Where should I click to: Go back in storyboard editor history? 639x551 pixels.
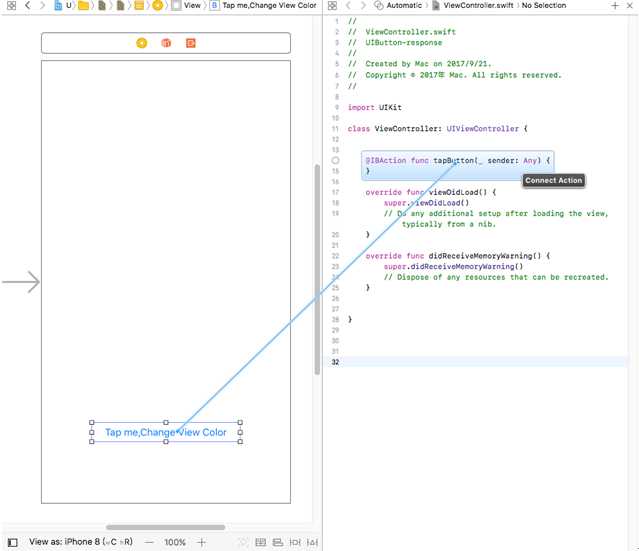click(x=27, y=6)
